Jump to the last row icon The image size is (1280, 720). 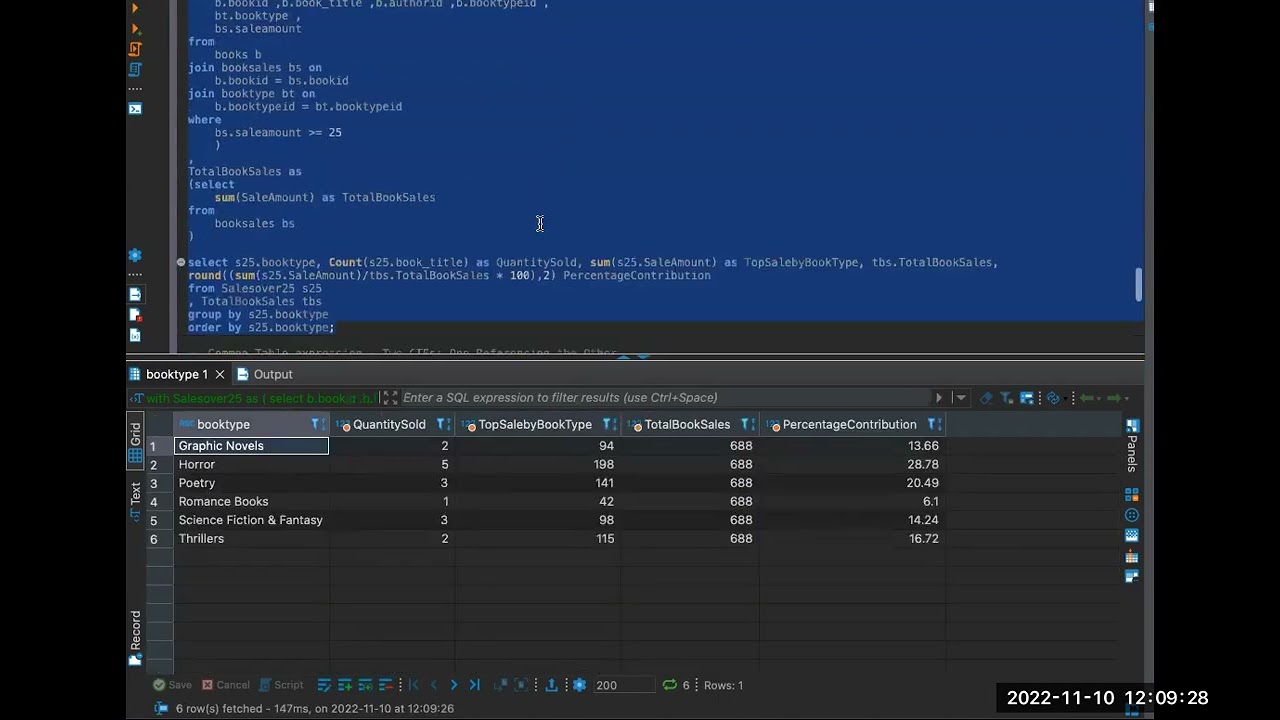[x=475, y=685]
